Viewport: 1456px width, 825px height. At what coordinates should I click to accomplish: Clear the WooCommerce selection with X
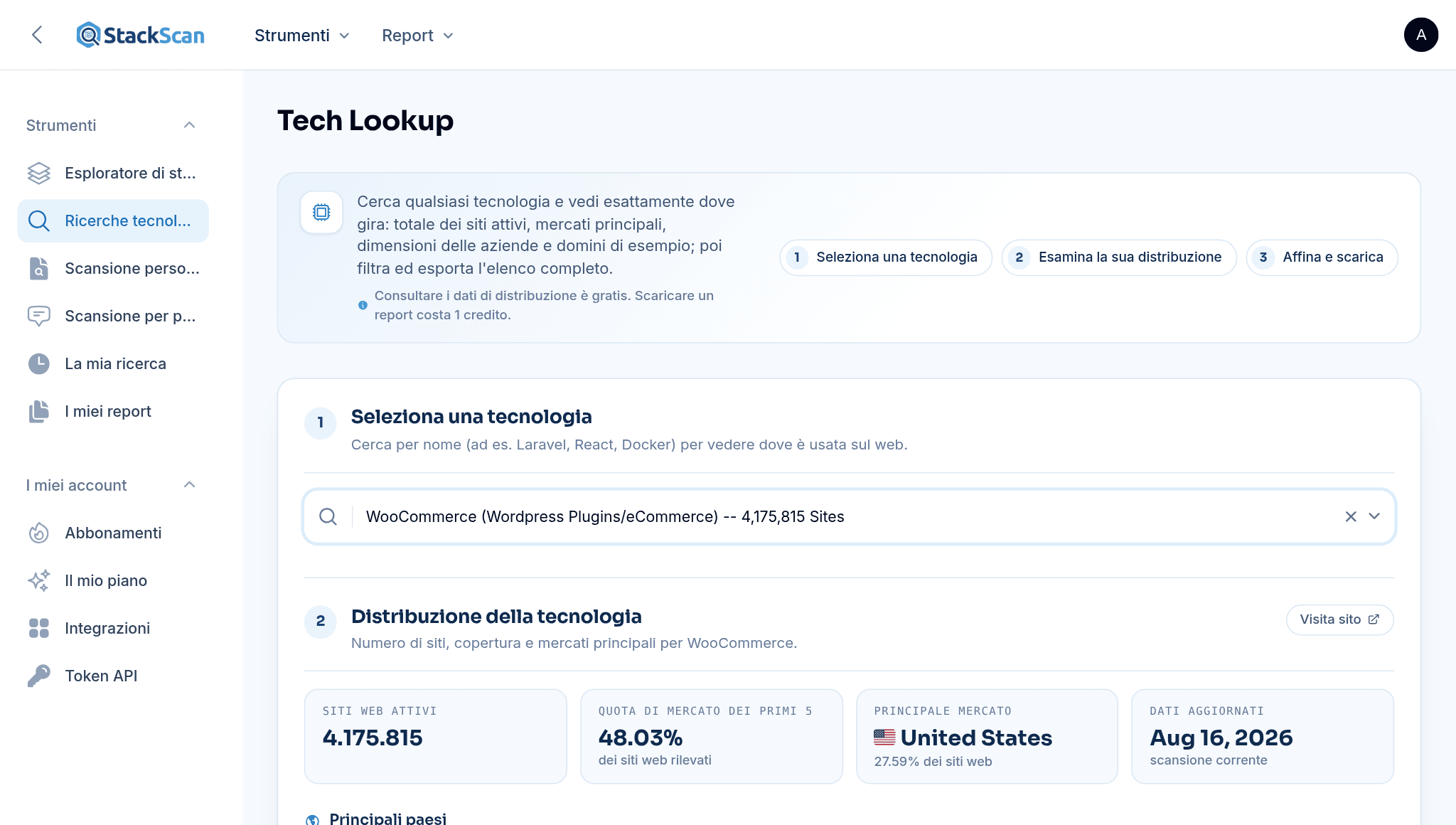click(1351, 516)
